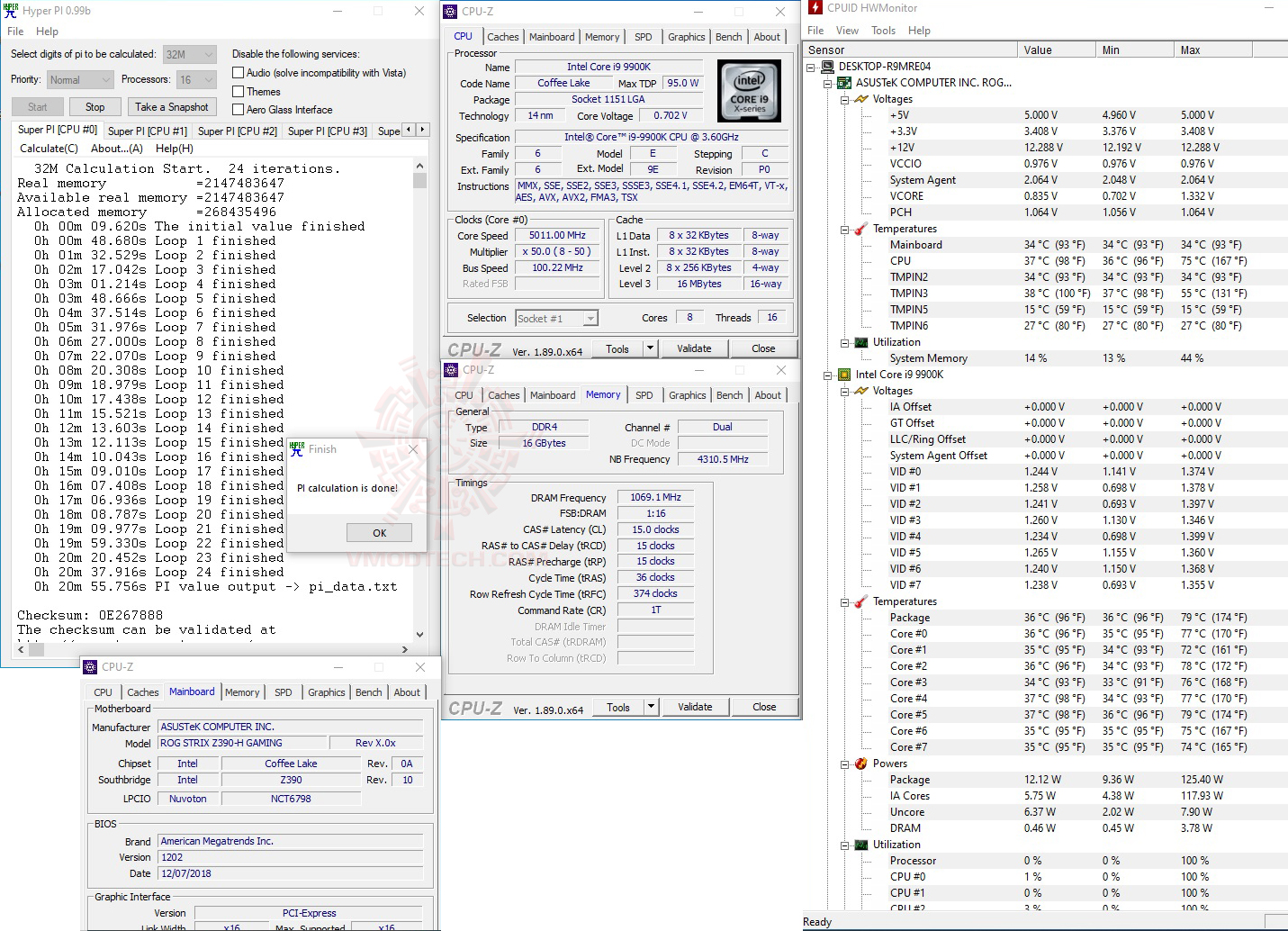Click Take a Snapshot button
This screenshot has height=931, width=1288.
171,107
